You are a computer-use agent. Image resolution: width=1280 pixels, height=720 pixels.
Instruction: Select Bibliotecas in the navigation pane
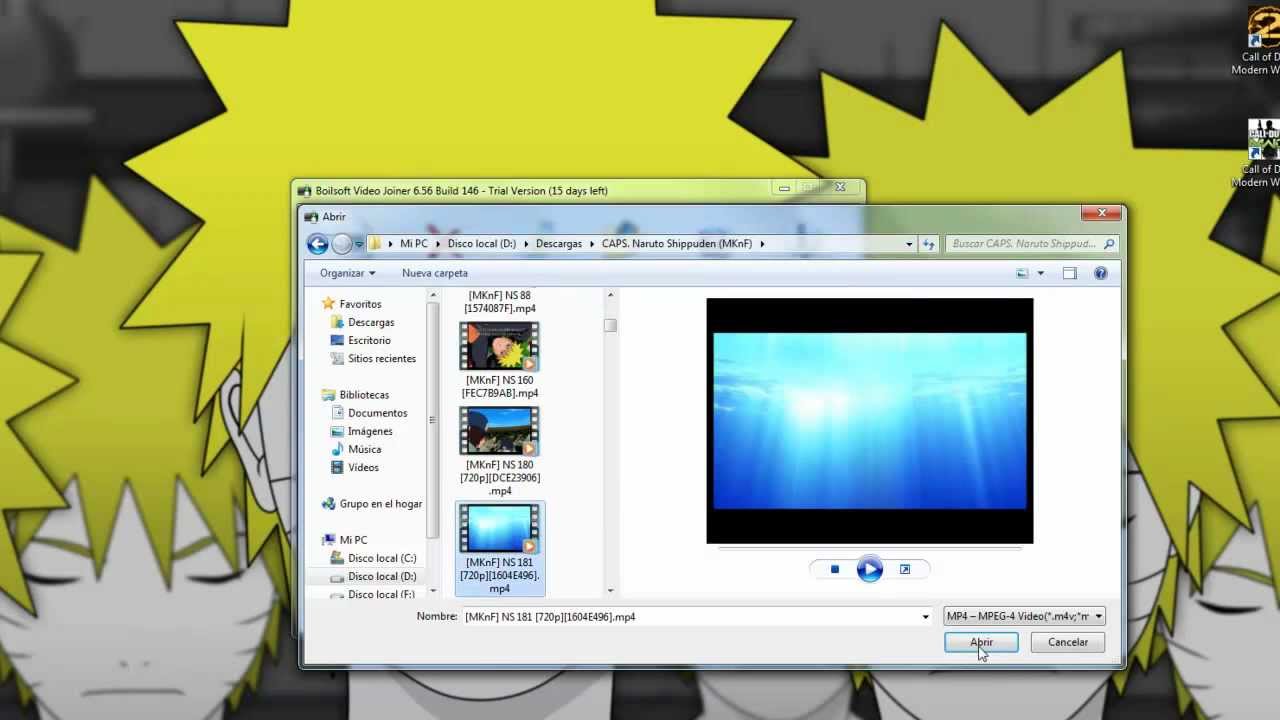click(x=364, y=395)
